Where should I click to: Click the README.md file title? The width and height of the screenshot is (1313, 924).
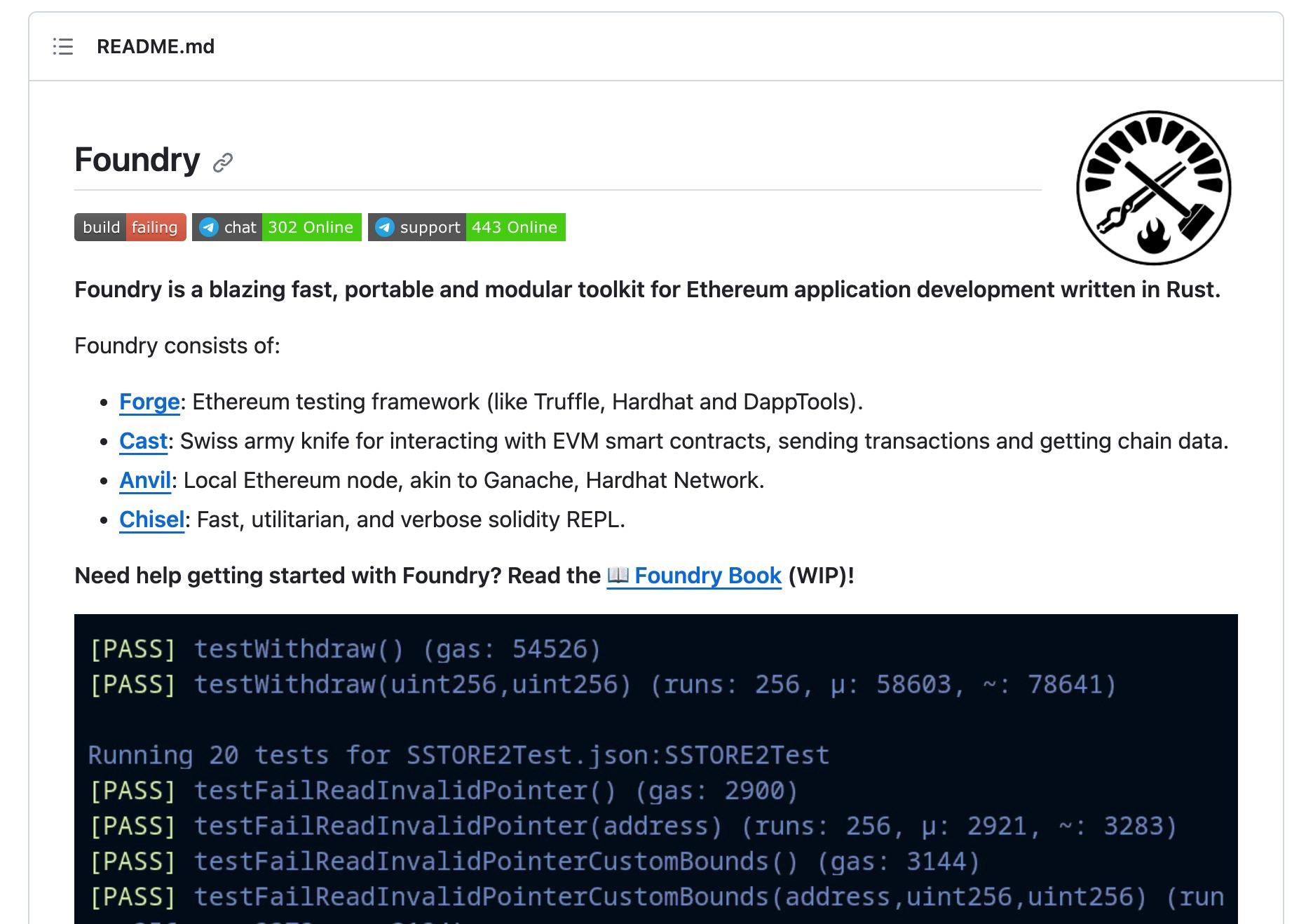click(x=156, y=46)
